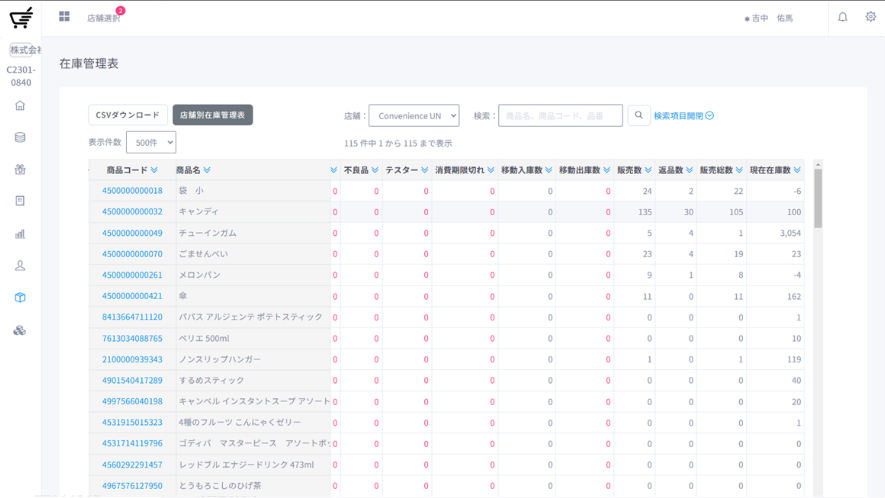Click the gift box sidebar icon

point(20,169)
